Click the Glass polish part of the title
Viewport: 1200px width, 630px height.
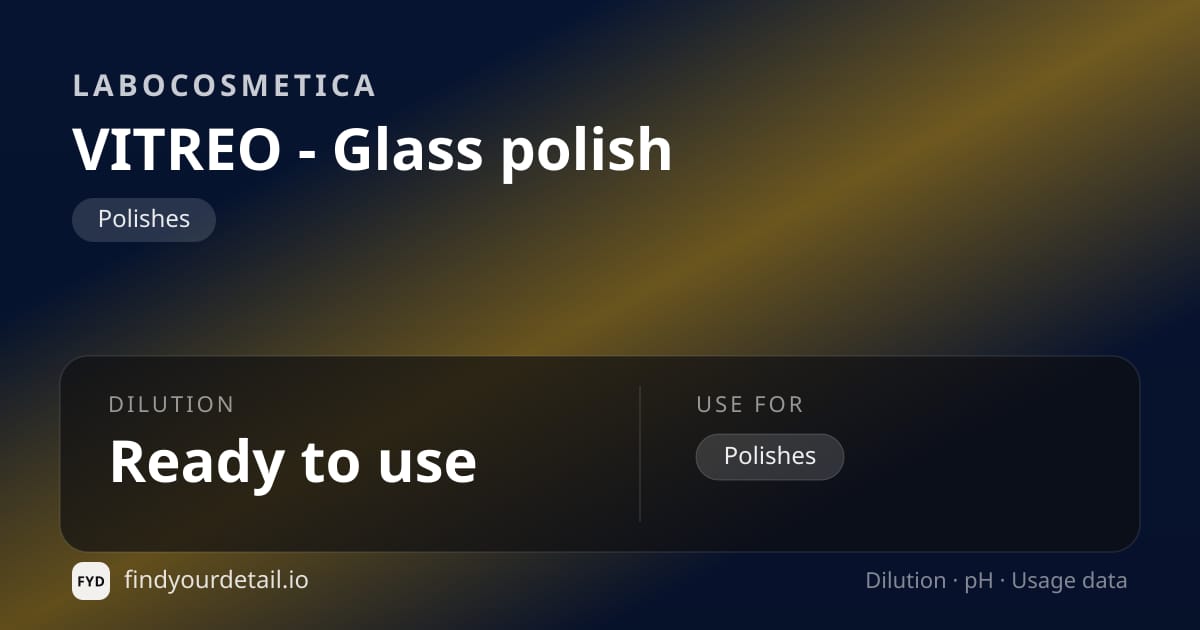(502, 152)
